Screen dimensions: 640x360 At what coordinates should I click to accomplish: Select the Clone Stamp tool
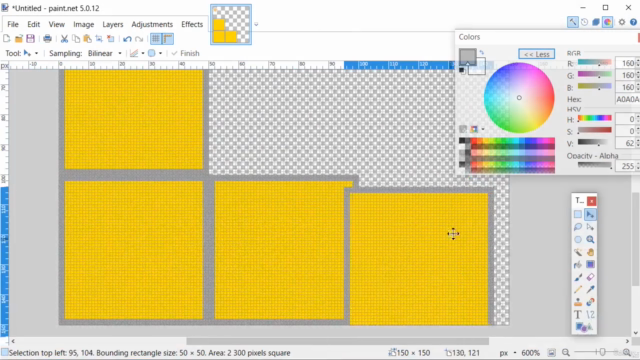(578, 302)
